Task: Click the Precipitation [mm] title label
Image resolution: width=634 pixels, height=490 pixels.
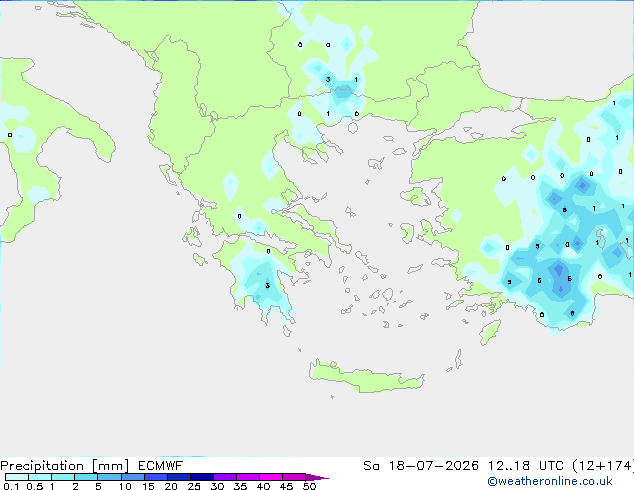Action: (64, 466)
